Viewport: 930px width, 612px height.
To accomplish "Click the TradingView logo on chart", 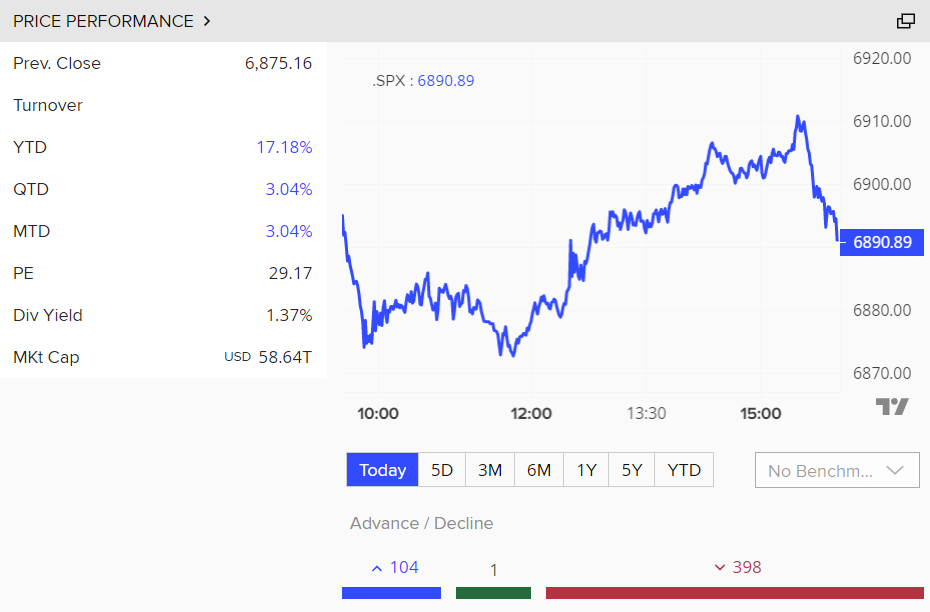I will coord(892,406).
